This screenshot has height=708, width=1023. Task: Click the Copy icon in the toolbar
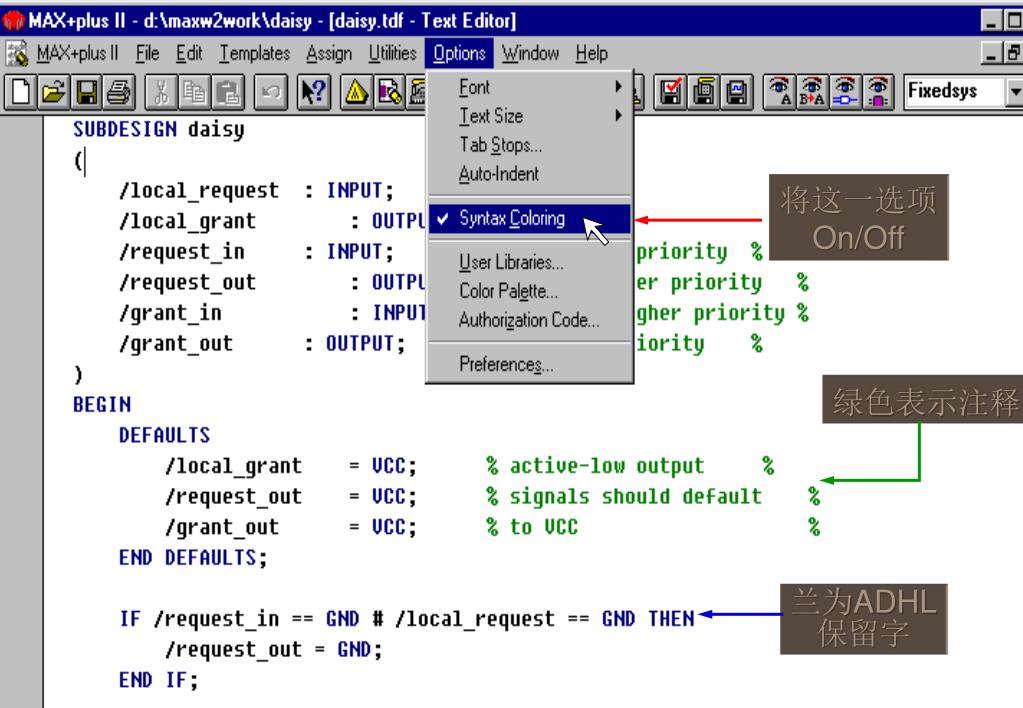[x=194, y=91]
